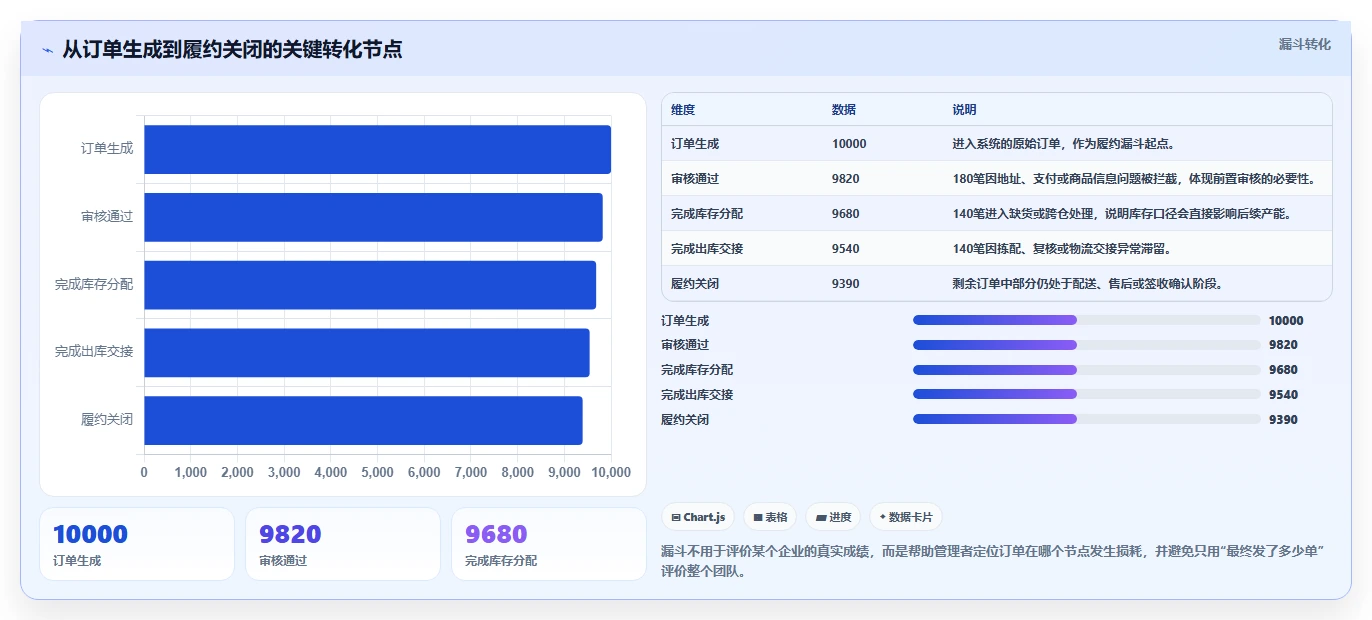Click the 履约关闭 chart axis label
The height and width of the screenshot is (620, 1372).
(107, 420)
